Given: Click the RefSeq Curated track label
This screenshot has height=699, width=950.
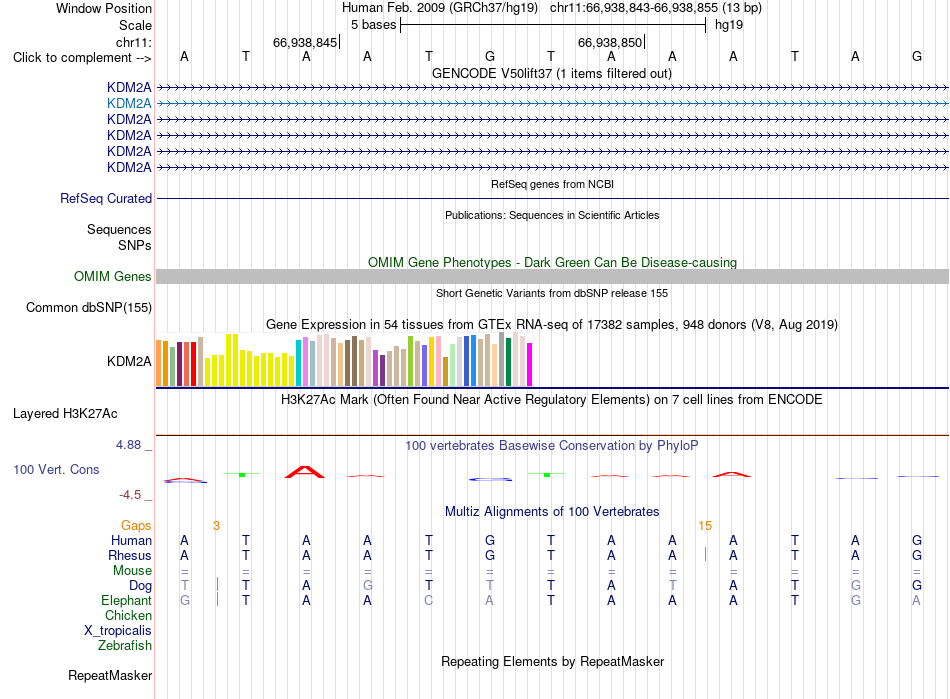Looking at the screenshot, I should [x=106, y=199].
